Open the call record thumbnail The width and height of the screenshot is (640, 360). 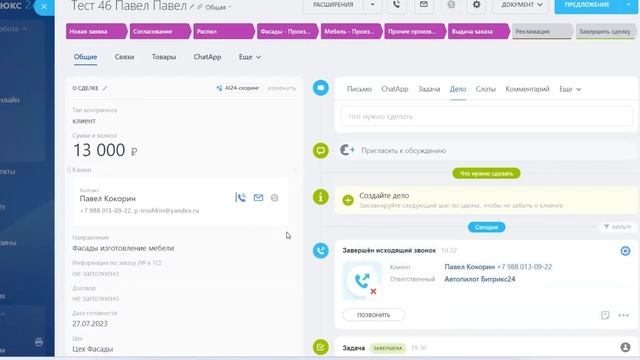point(362,281)
